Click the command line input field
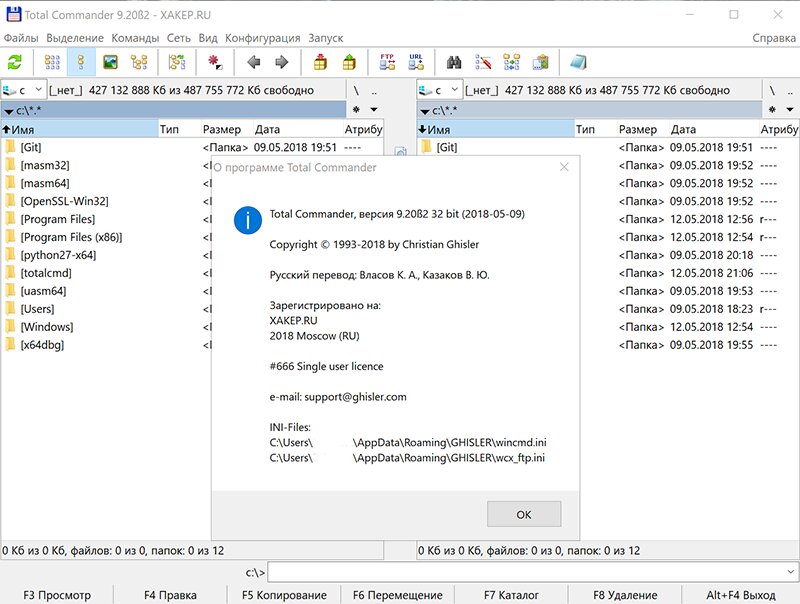The image size is (800, 604). [533, 572]
